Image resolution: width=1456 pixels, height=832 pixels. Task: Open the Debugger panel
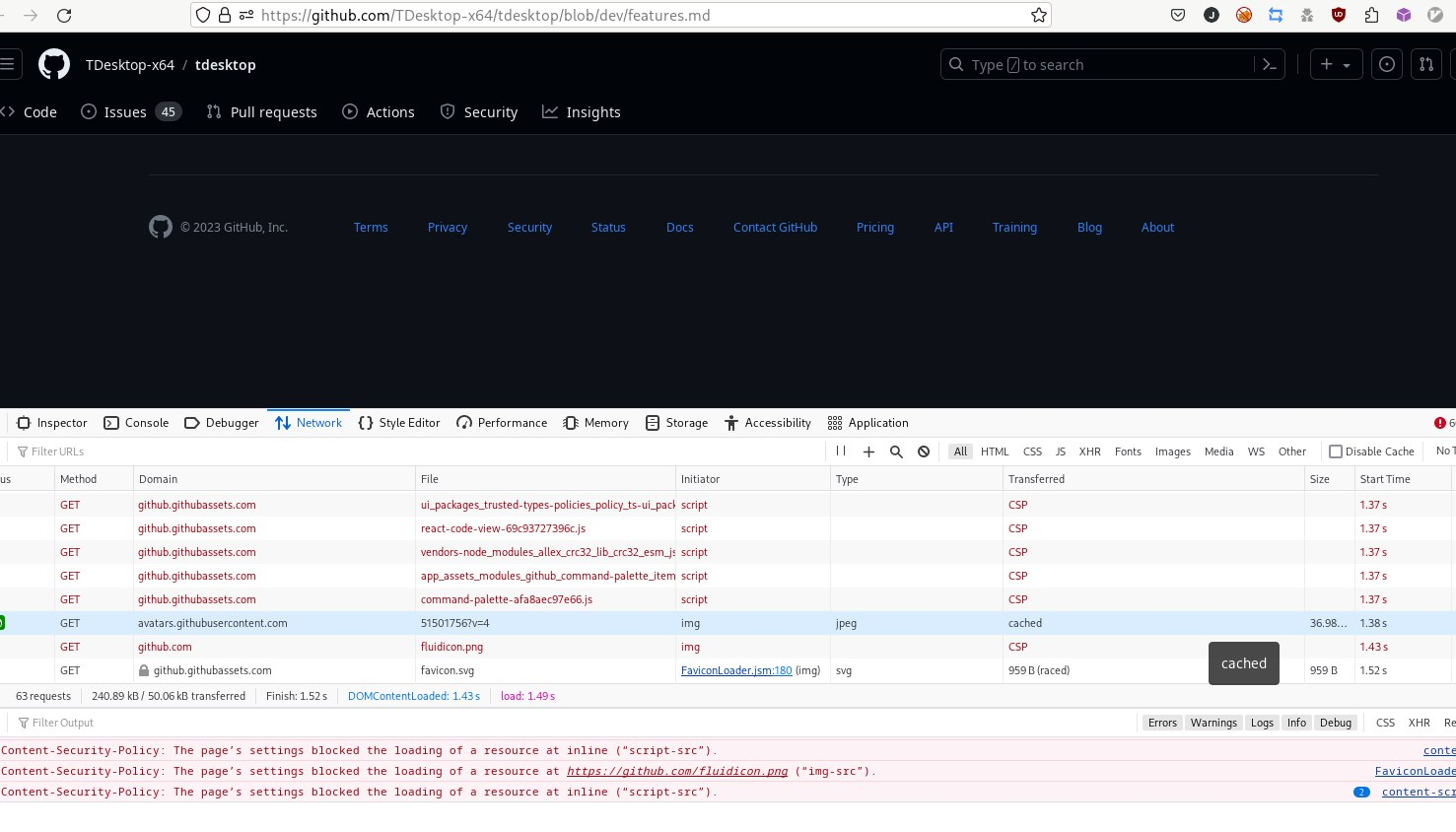[221, 422]
